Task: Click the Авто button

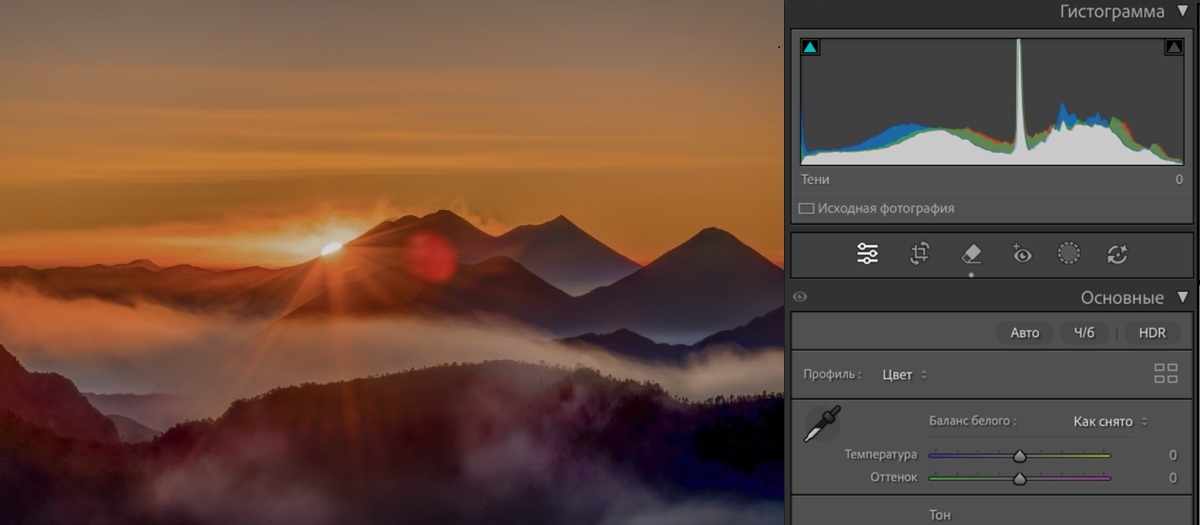Action: (1024, 333)
